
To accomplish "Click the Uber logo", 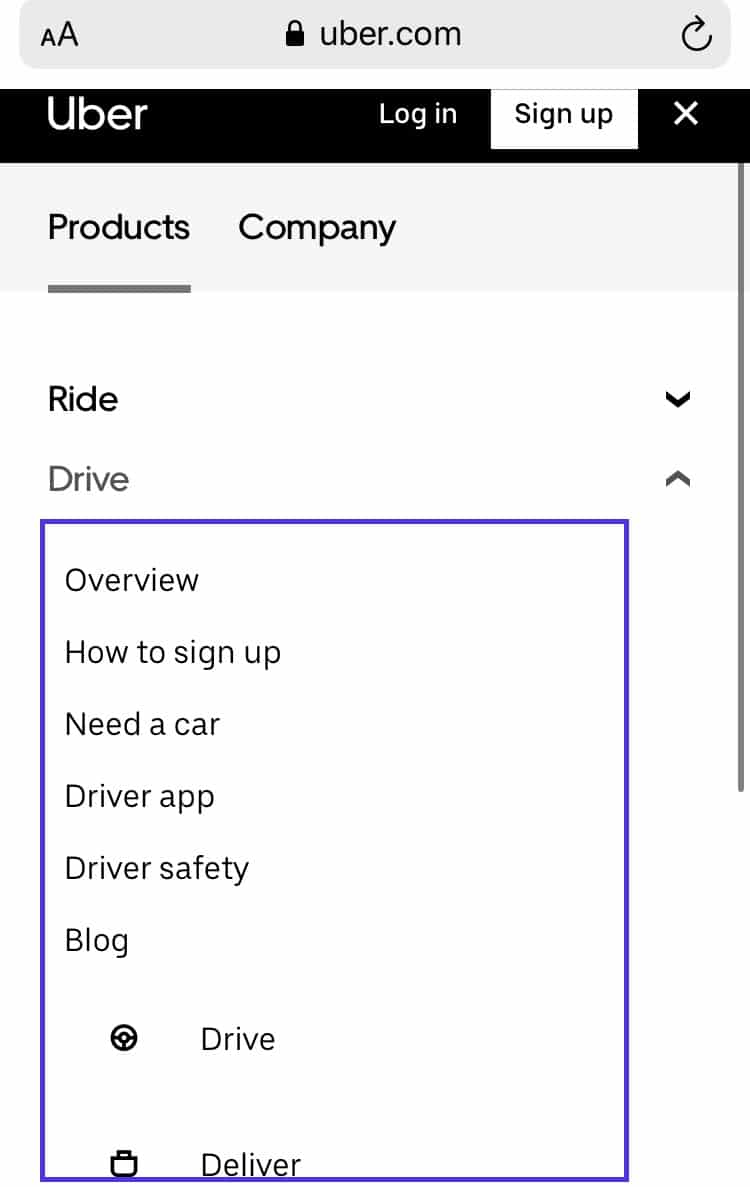I will [95, 114].
